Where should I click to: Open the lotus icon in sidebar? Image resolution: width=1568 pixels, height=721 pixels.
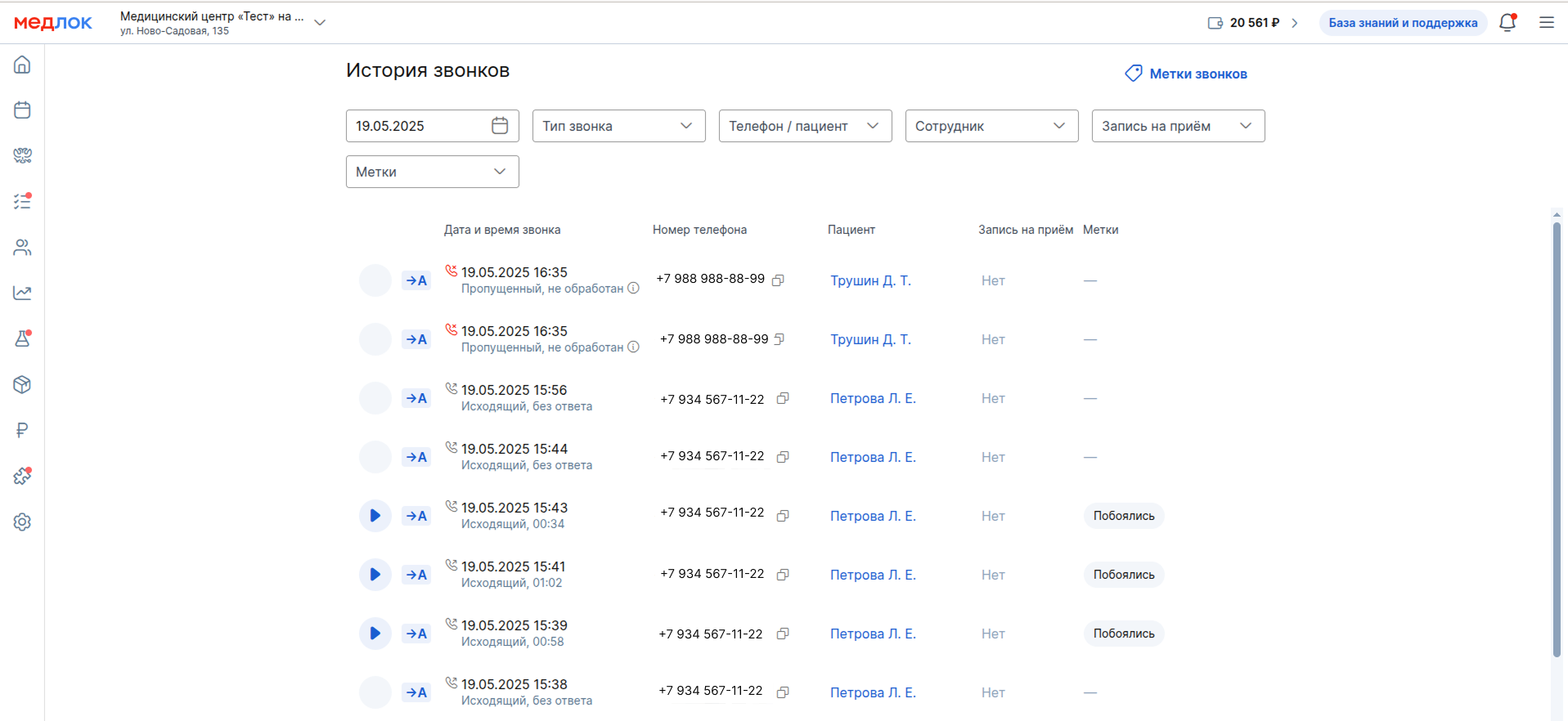[22, 155]
